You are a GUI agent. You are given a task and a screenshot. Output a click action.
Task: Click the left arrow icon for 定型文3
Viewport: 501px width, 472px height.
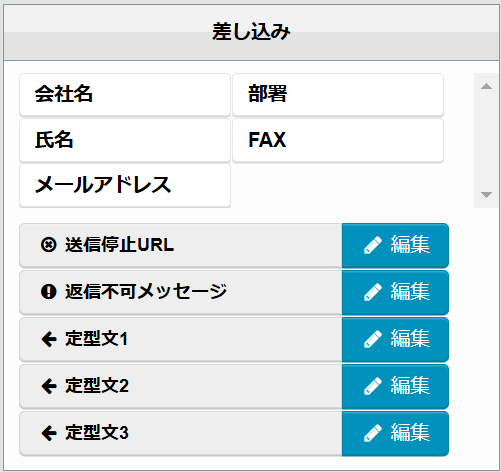pos(49,434)
